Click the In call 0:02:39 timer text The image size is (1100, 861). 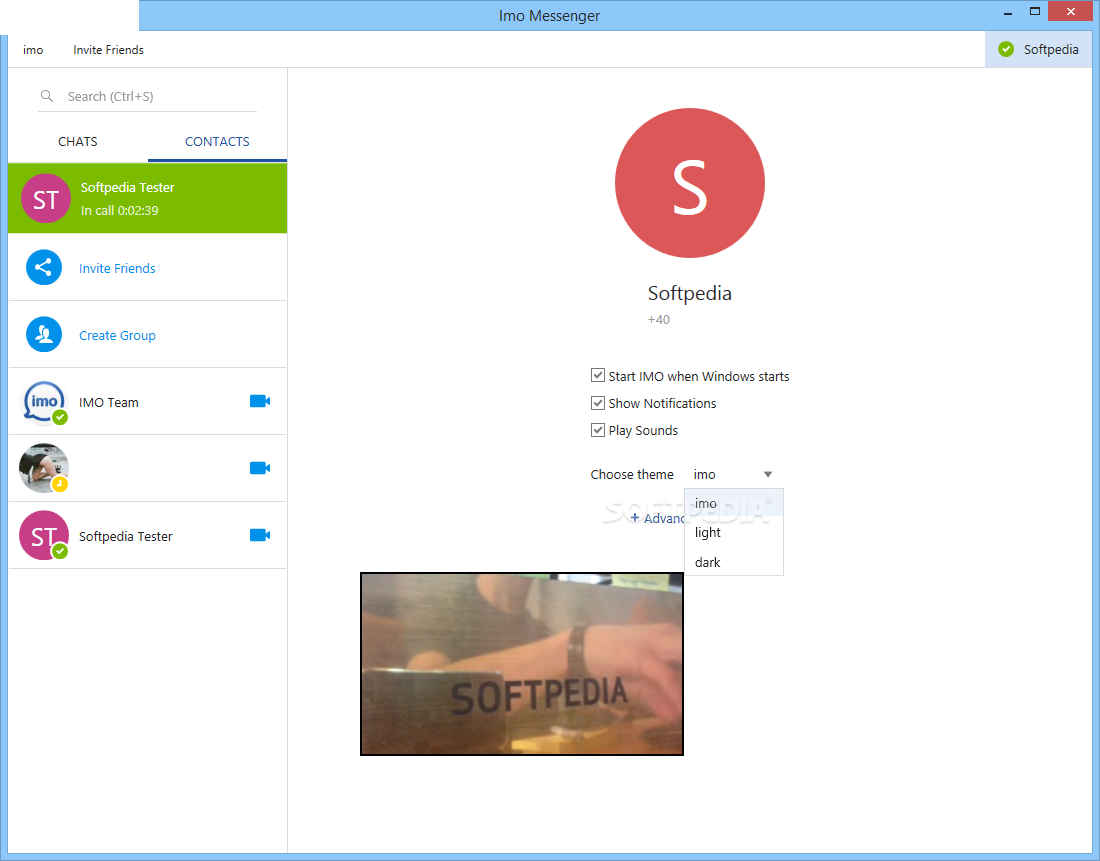[119, 211]
